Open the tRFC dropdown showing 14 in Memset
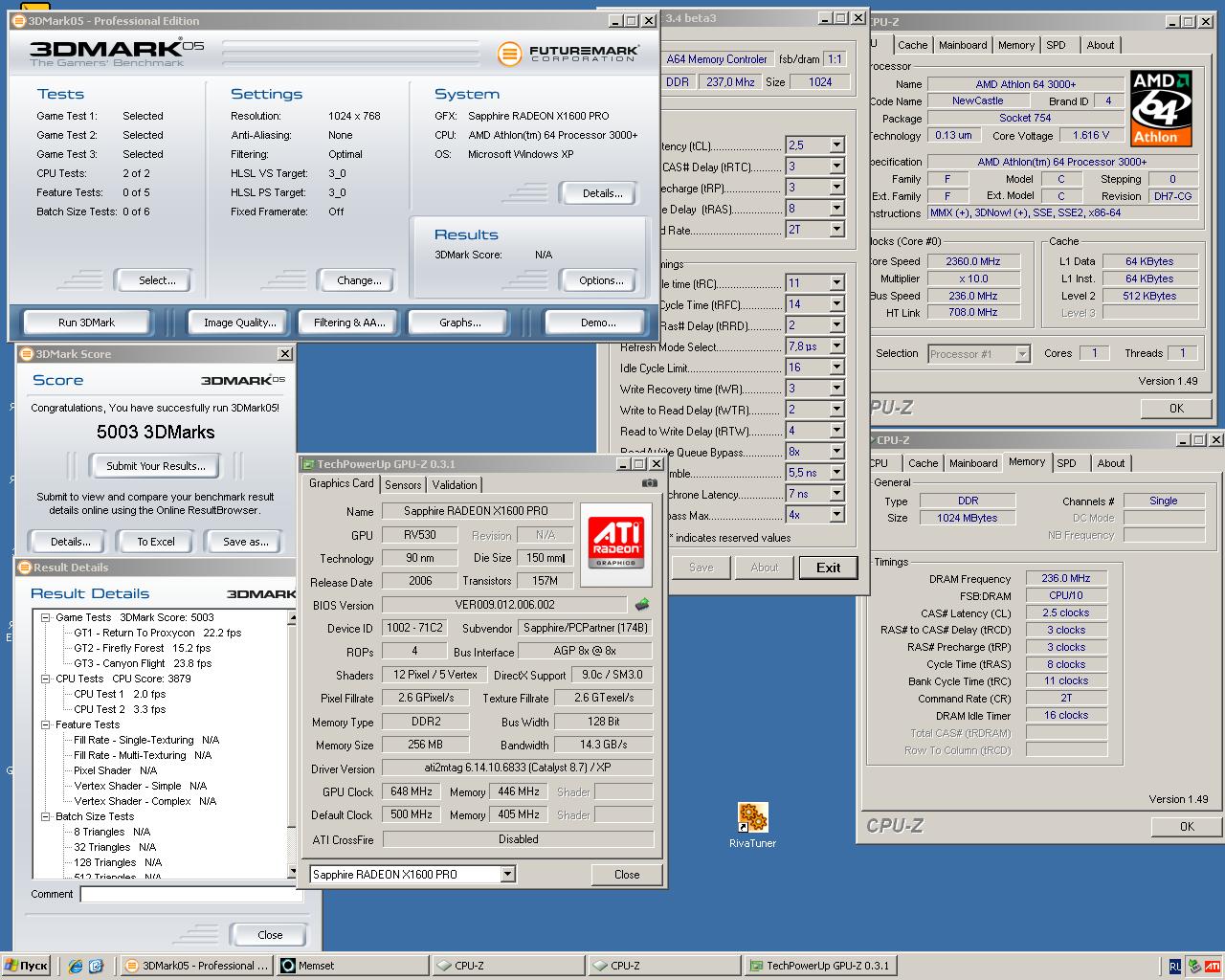 coord(836,304)
